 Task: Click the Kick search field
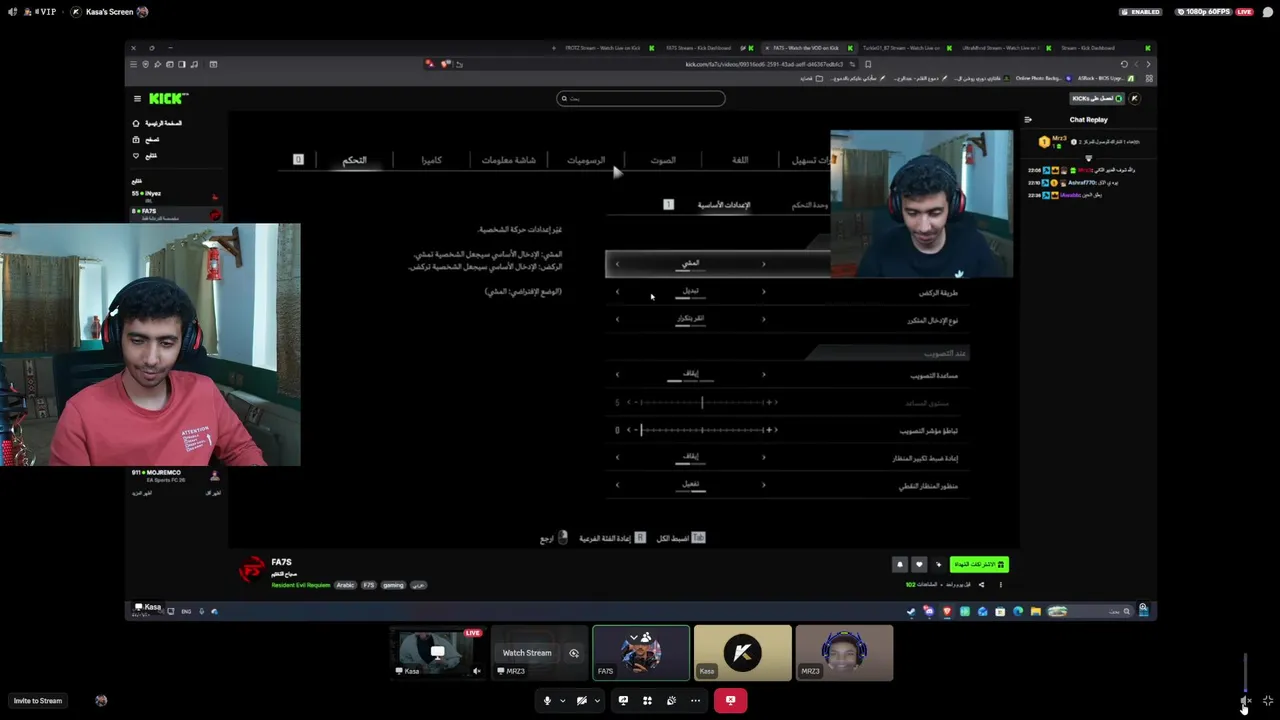pyautogui.click(x=641, y=98)
